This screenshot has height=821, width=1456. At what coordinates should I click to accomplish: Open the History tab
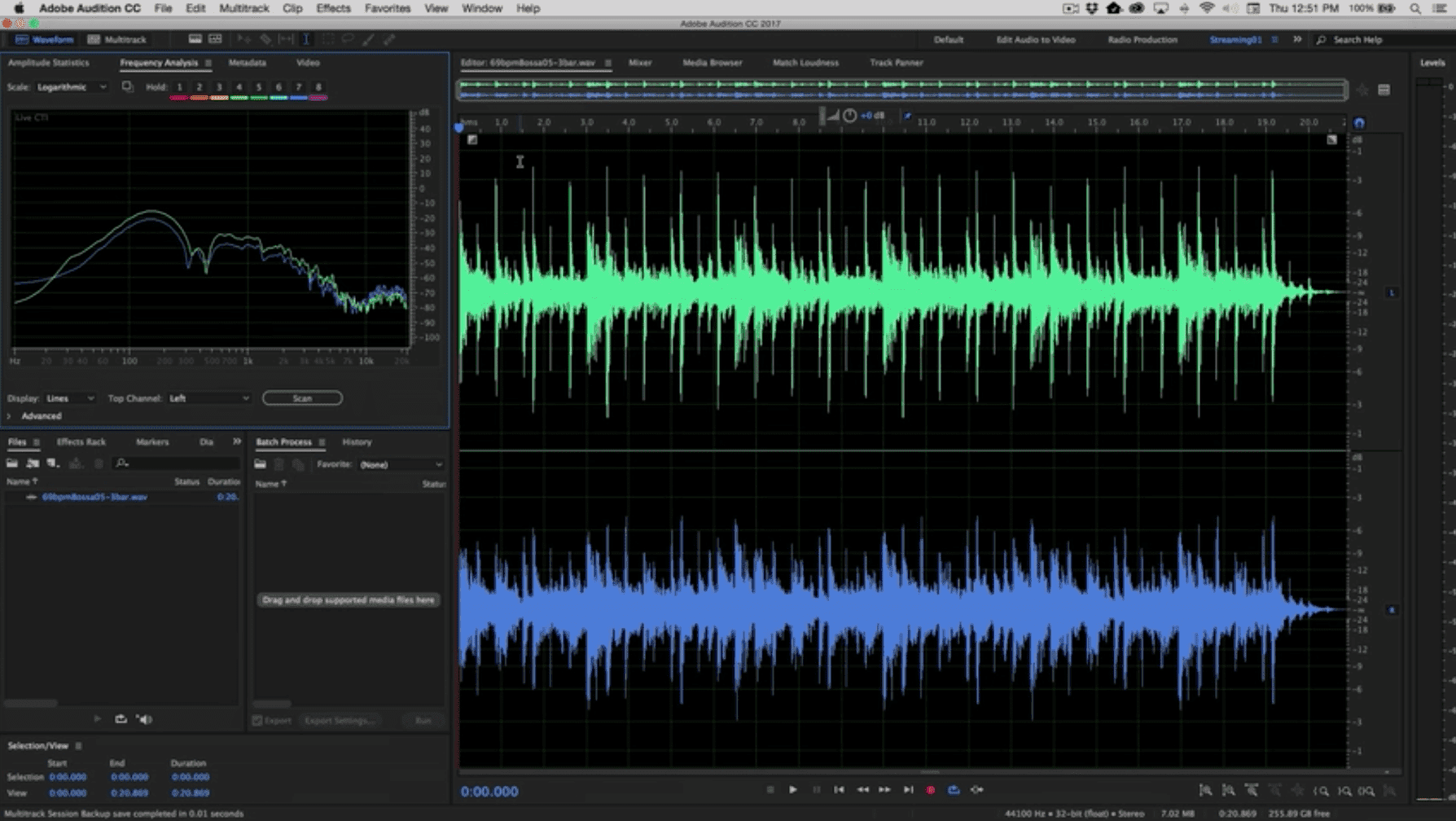(357, 442)
